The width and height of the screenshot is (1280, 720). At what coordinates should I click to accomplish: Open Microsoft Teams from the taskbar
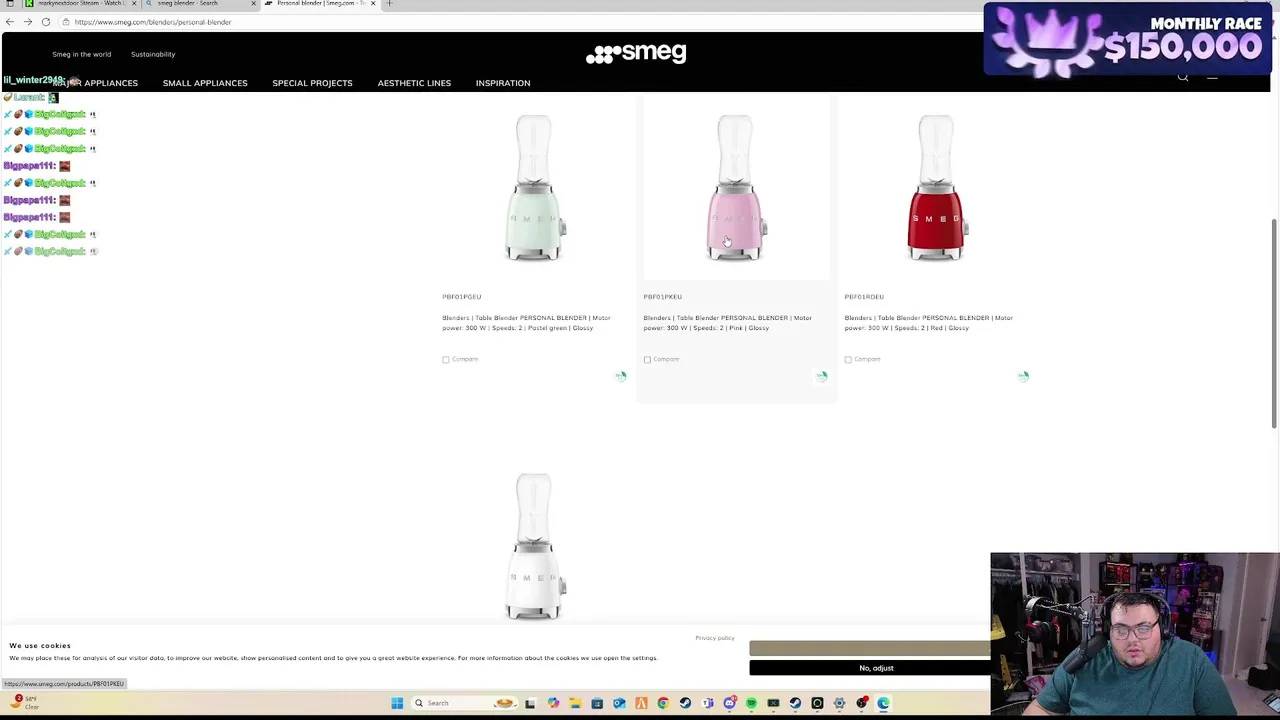[x=707, y=703]
